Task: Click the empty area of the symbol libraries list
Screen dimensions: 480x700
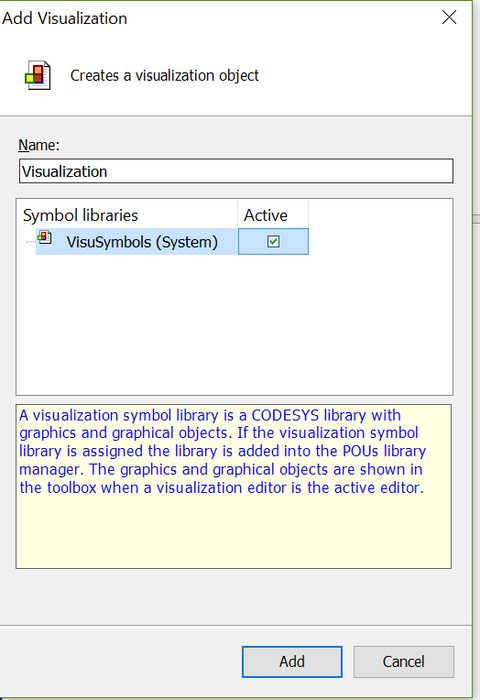Action: pyautogui.click(x=234, y=324)
